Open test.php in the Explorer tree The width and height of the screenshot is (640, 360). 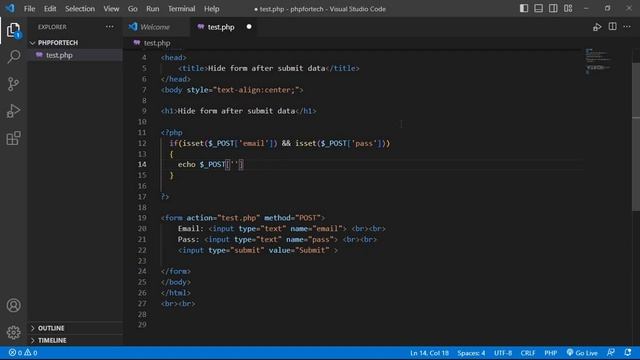(75, 55)
